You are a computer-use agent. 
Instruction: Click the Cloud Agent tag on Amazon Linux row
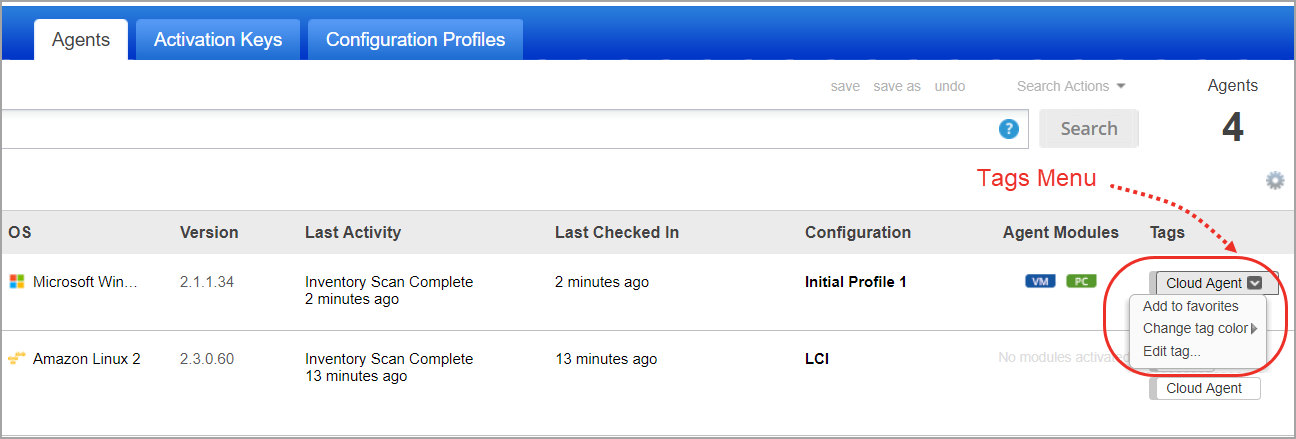point(1204,388)
